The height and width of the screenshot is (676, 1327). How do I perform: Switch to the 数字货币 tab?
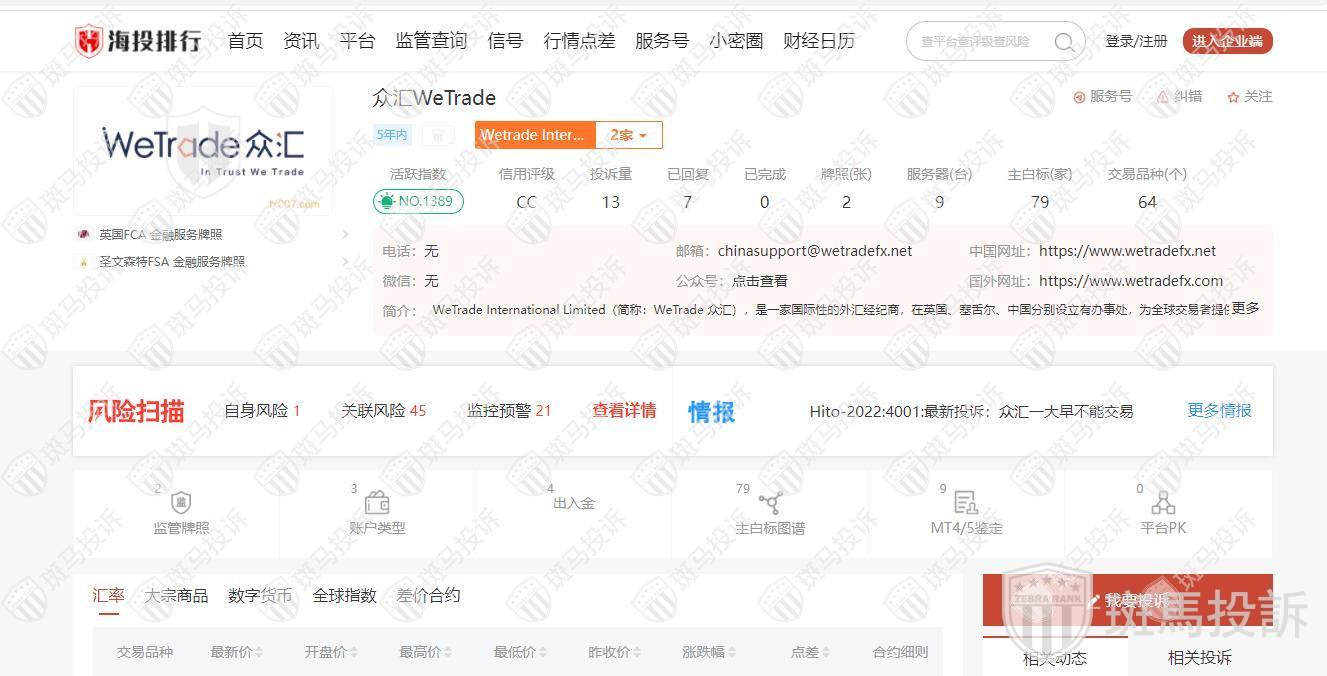pos(260,596)
